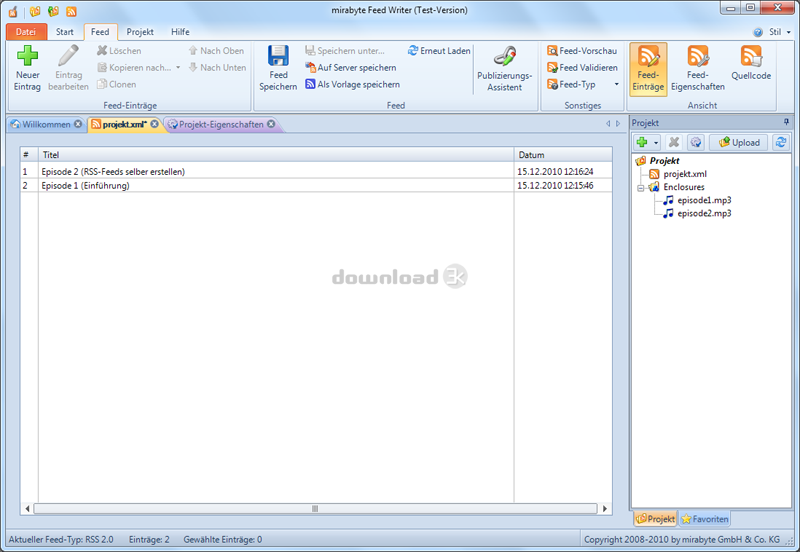800x552 pixels.
Task: Click the # column header
Action: 30,155
